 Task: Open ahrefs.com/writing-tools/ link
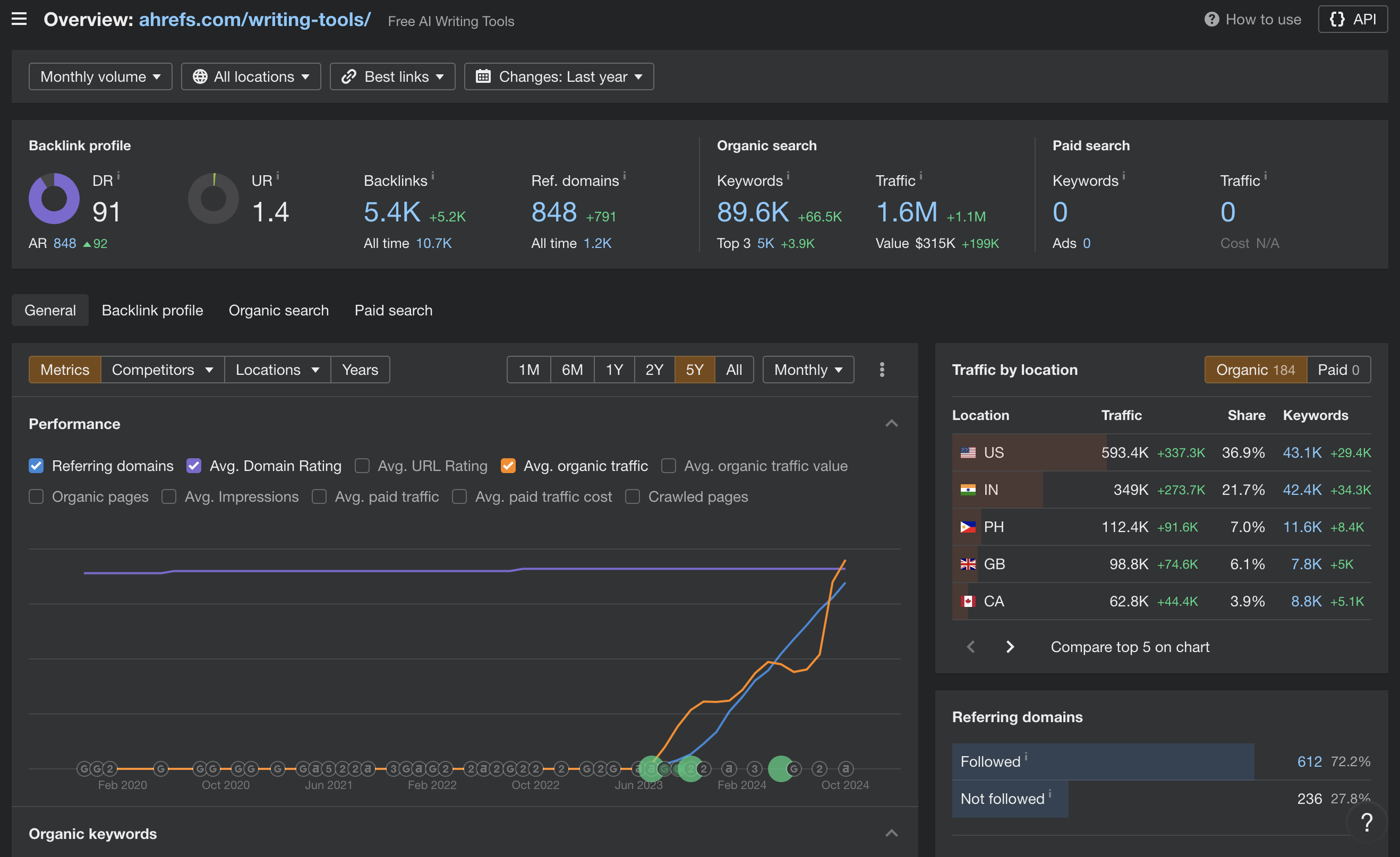254,19
